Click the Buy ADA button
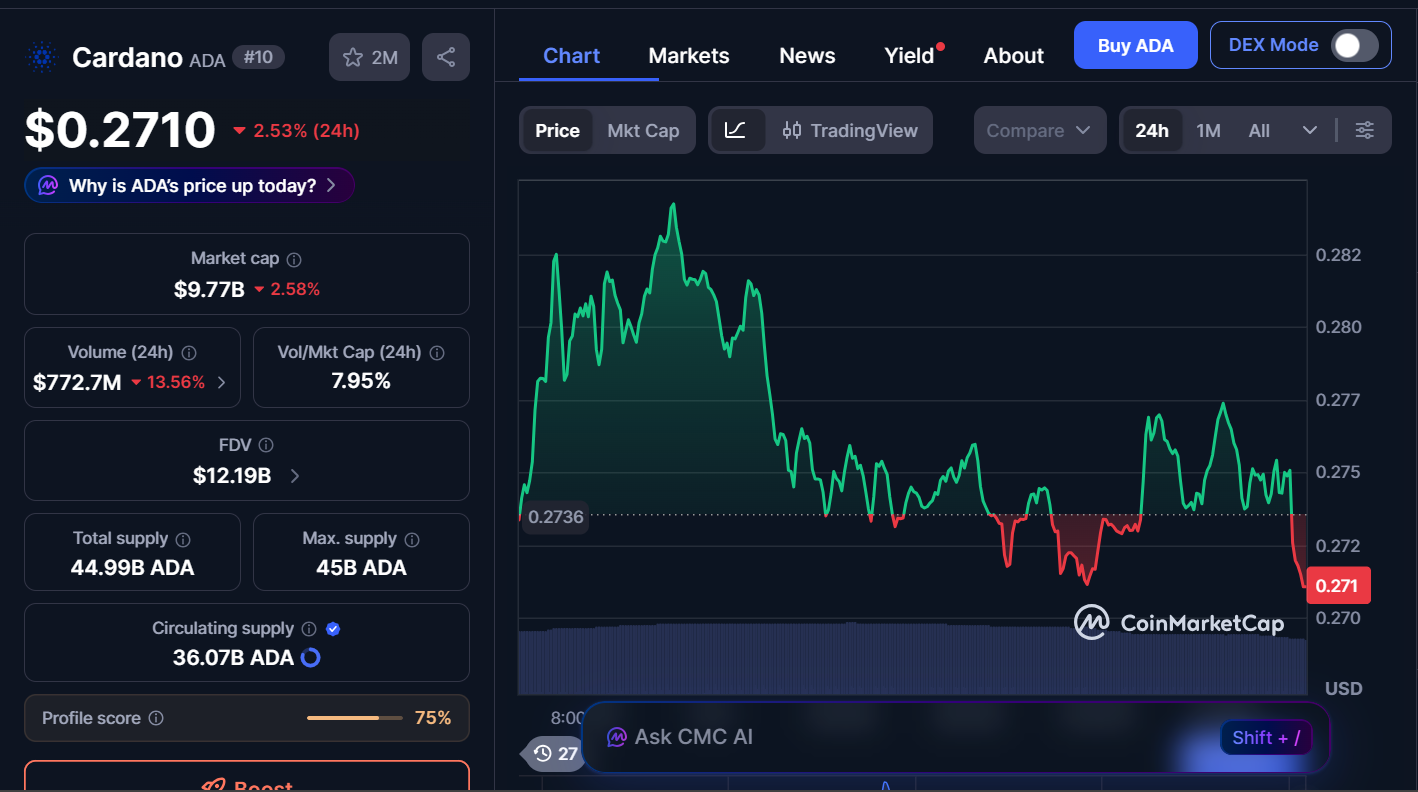 click(x=1135, y=45)
